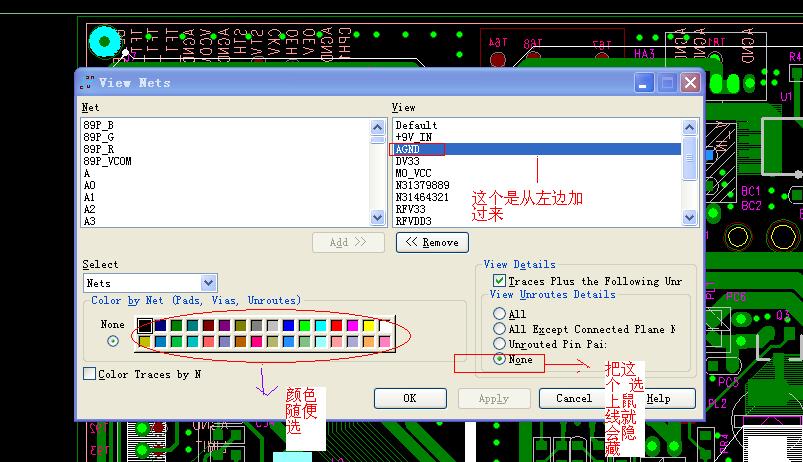The width and height of the screenshot is (803, 462).
Task: Select Unrouted Pin Pairs radio option
Action: (x=499, y=344)
